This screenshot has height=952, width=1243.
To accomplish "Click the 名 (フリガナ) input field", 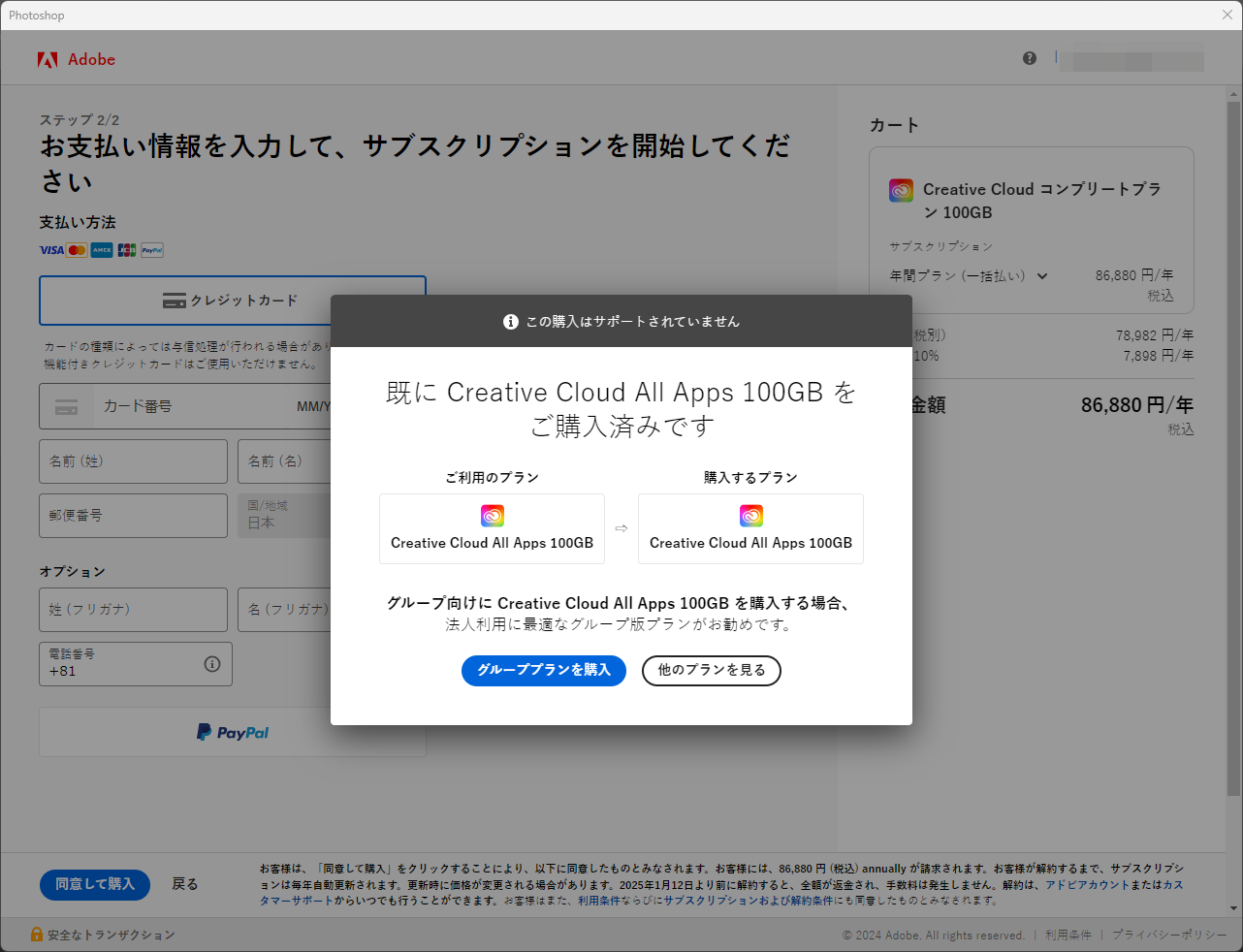I will tap(284, 610).
